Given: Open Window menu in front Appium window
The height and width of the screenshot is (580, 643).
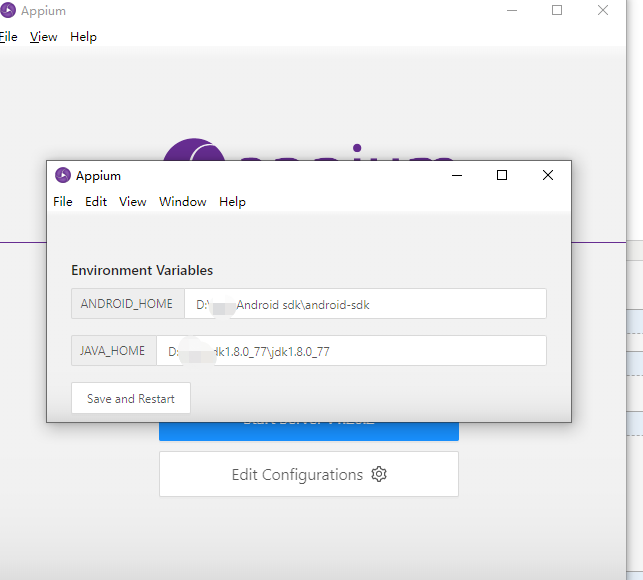Looking at the screenshot, I should tap(182, 202).
